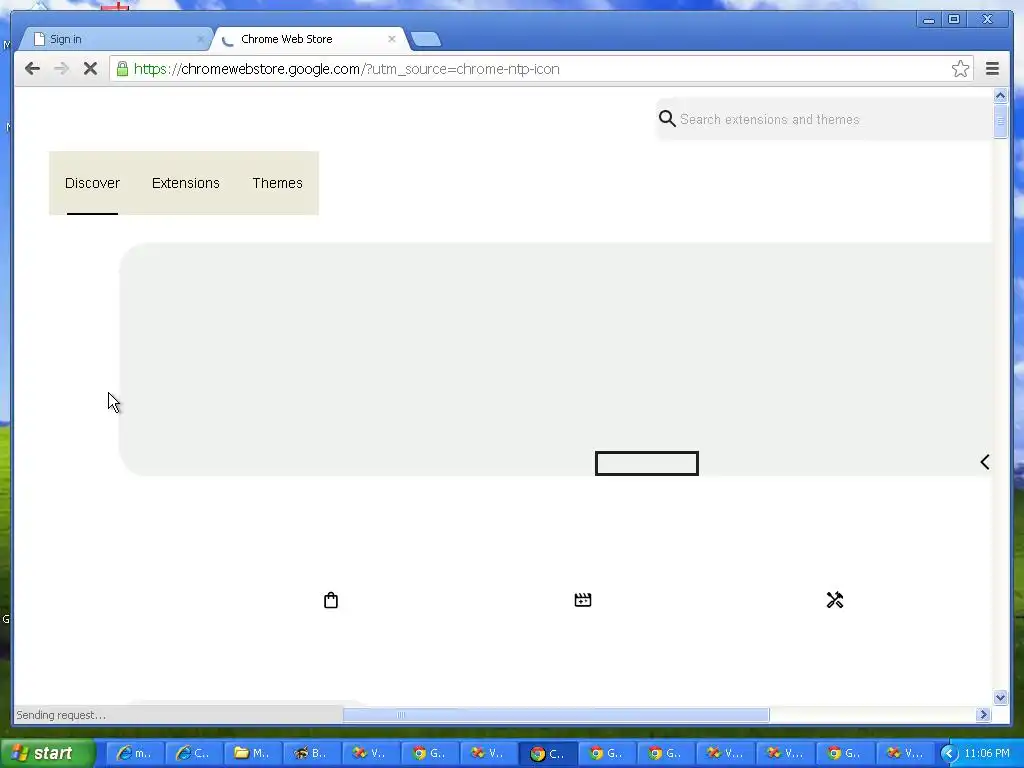
Task: Open the Themes section
Action: 278,183
